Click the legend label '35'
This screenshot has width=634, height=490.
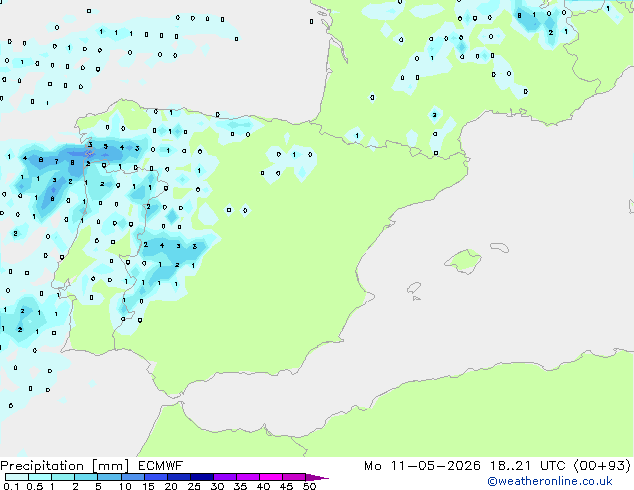(240, 486)
